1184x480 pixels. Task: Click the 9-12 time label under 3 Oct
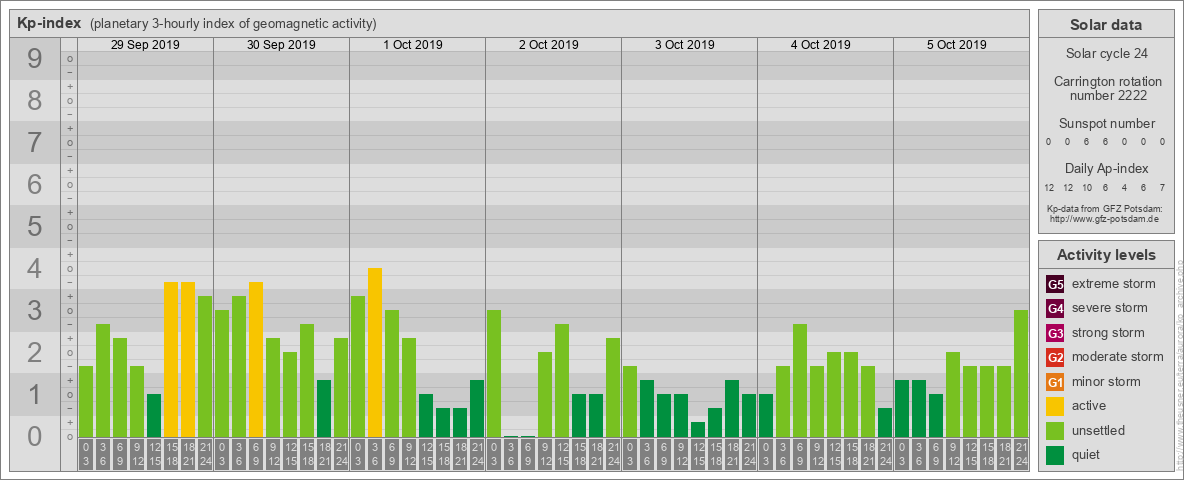pyautogui.click(x=680, y=455)
